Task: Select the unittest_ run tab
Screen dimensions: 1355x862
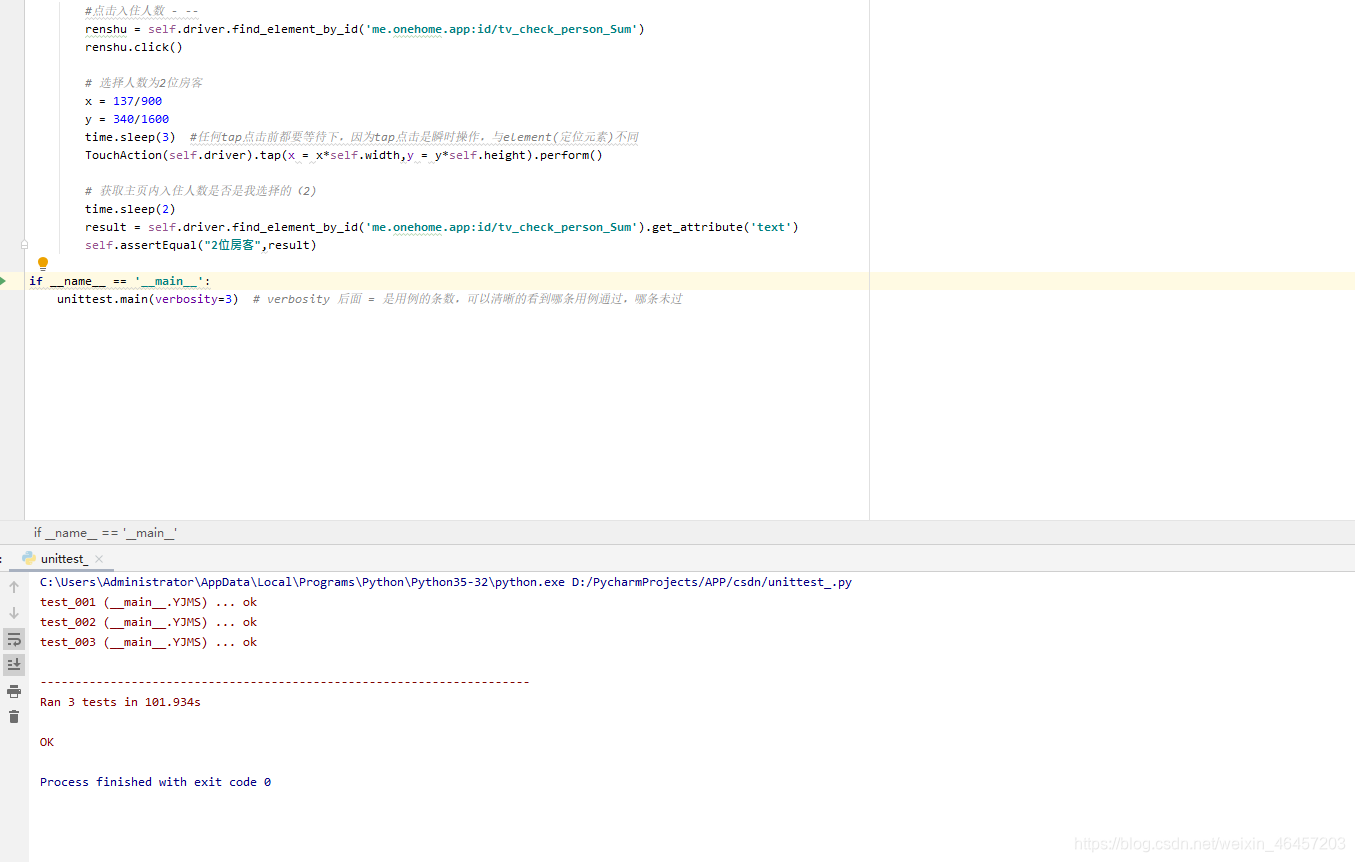Action: click(64, 559)
